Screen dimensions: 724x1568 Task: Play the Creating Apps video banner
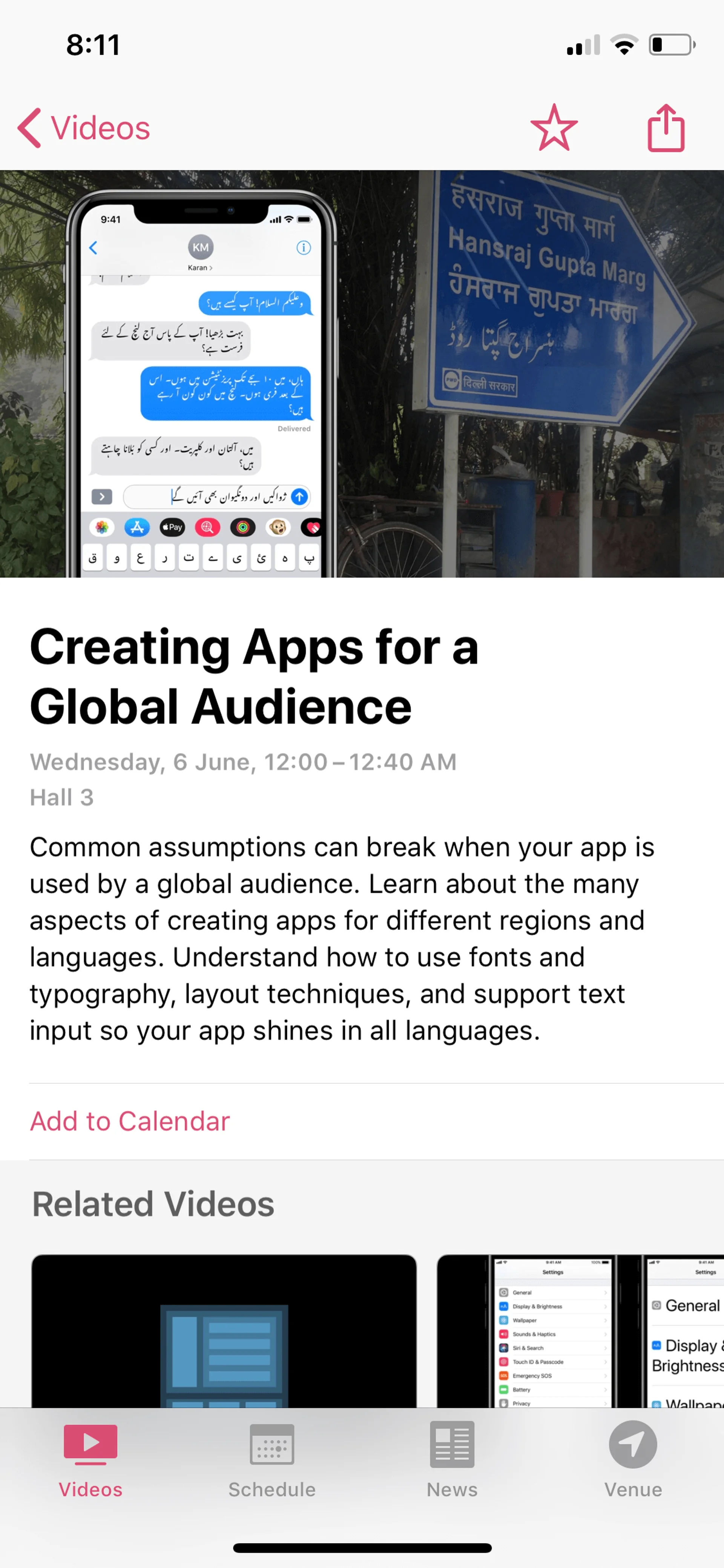[x=362, y=373]
